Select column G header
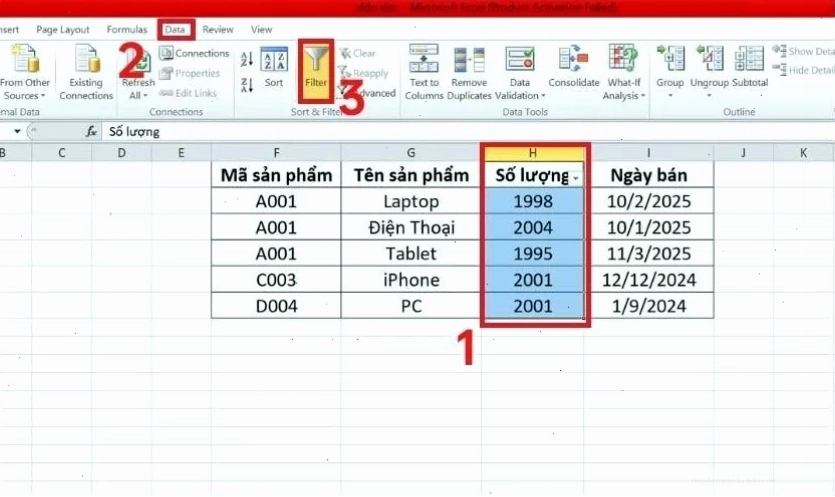Screen dimensions: 835x497 pyautogui.click(x=411, y=153)
